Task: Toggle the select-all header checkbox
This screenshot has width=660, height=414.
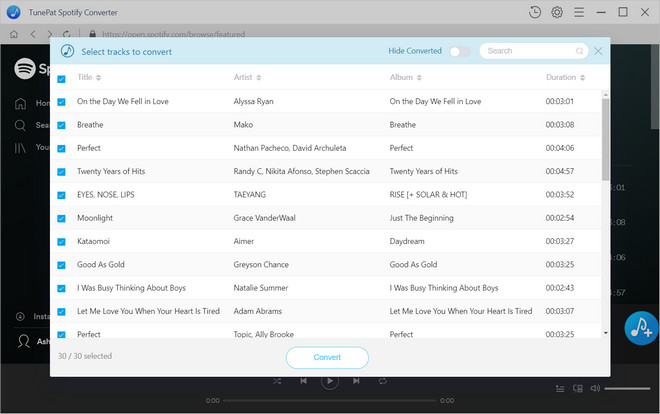Action: point(61,79)
